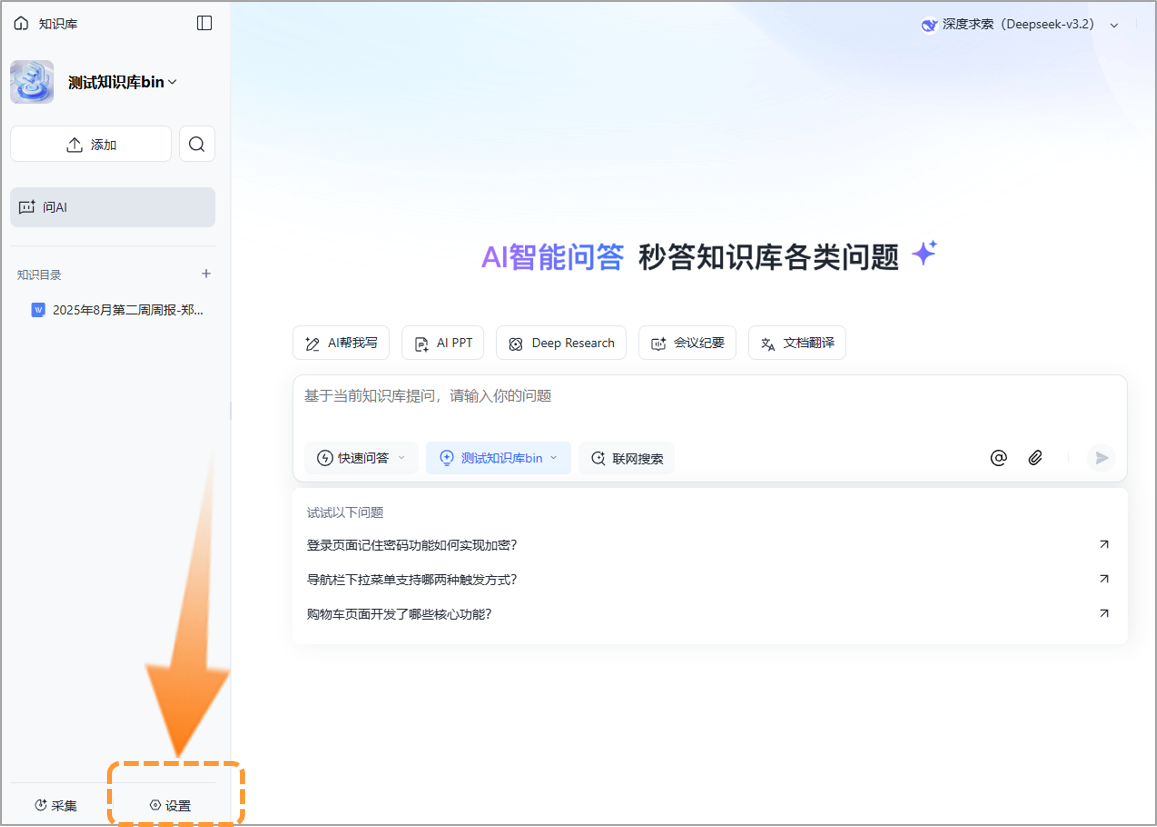This screenshot has height=827, width=1157.
Task: Enable 联网搜索 web search mode
Action: [x=626, y=457]
